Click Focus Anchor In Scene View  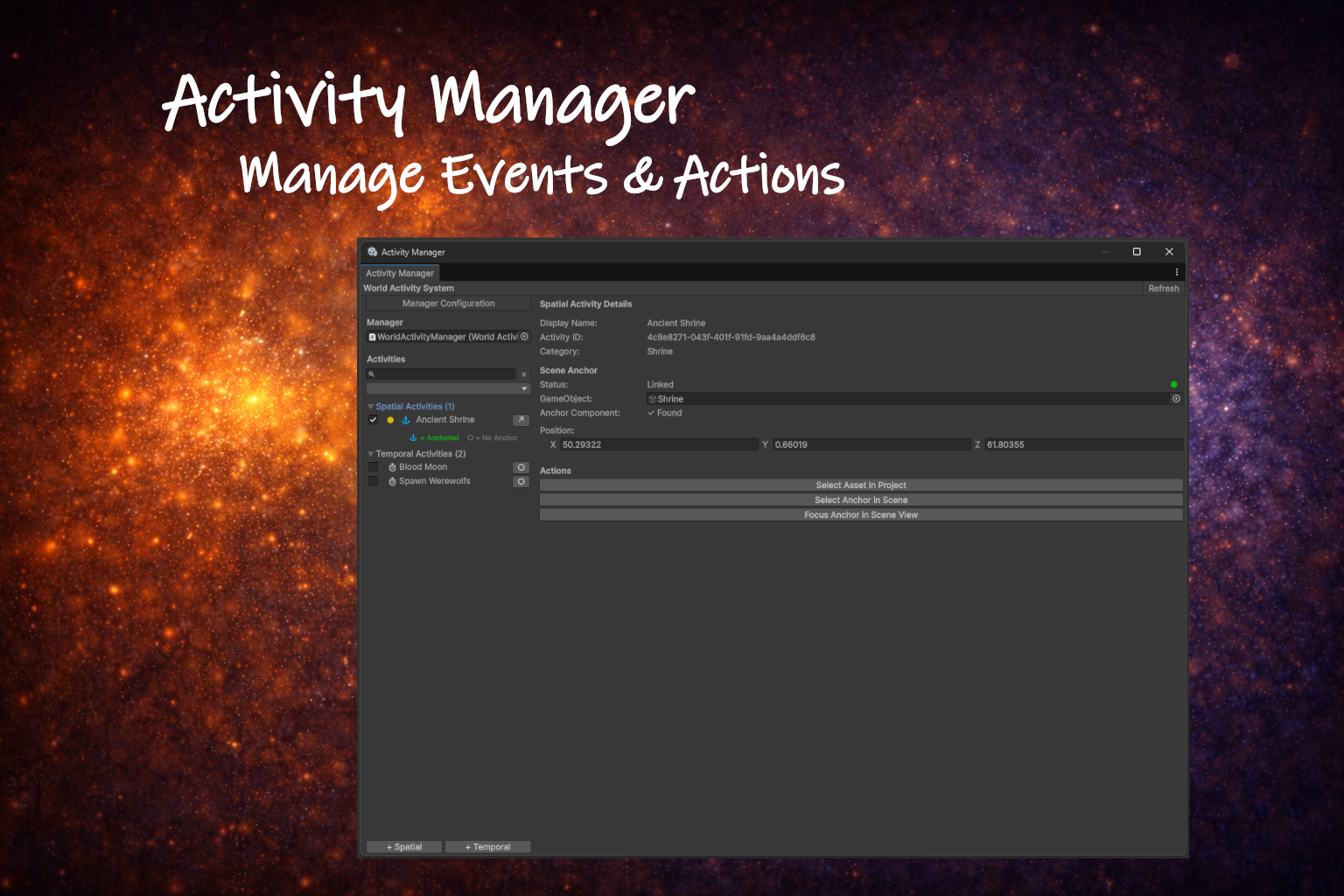pos(861,515)
